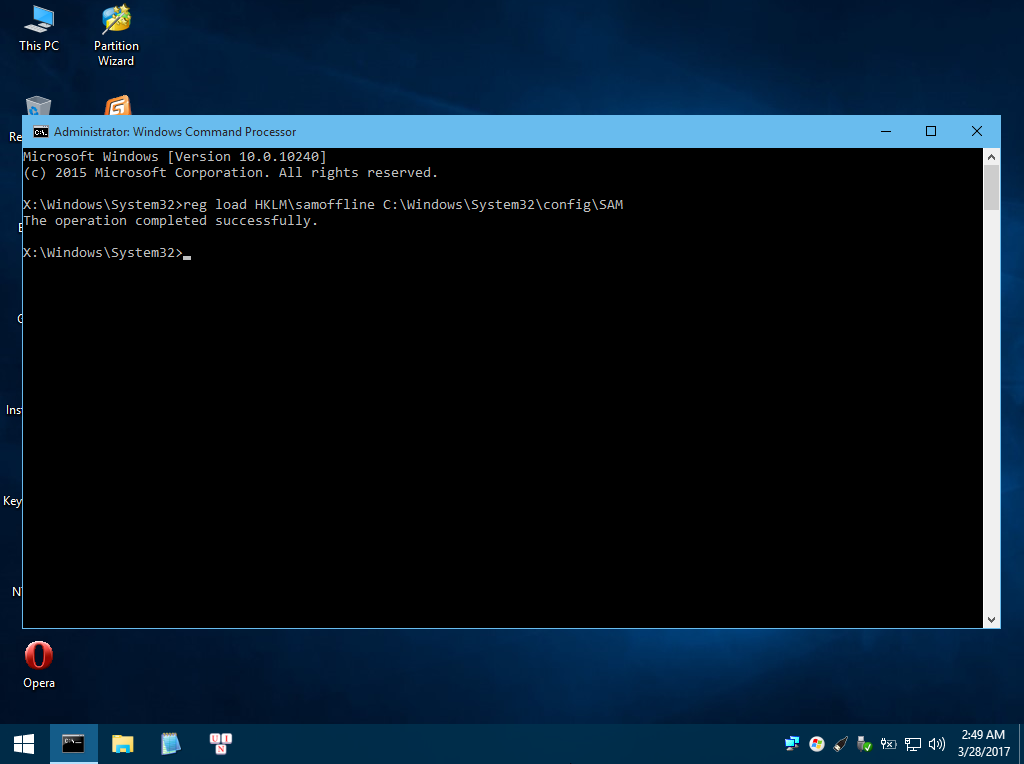Click the scrollbar up arrow in console
Screen dimensions: 1024x764
click(991, 157)
